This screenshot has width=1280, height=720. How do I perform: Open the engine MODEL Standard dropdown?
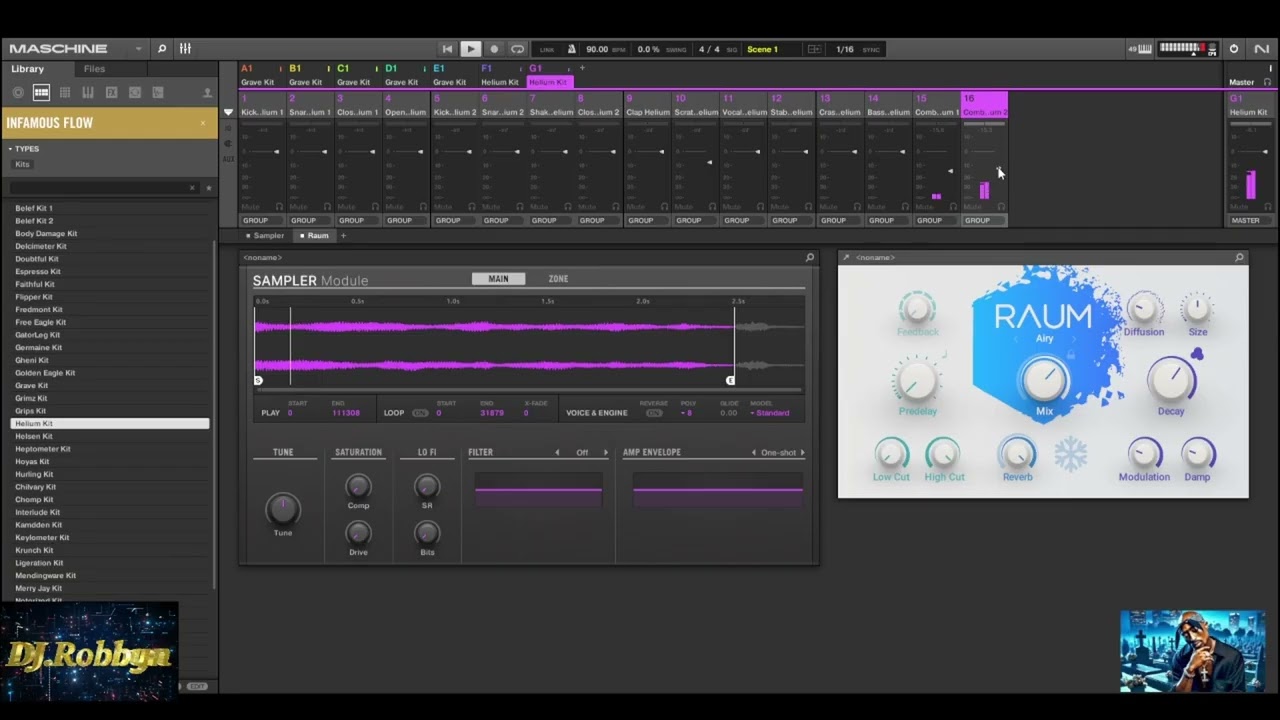tap(770, 413)
